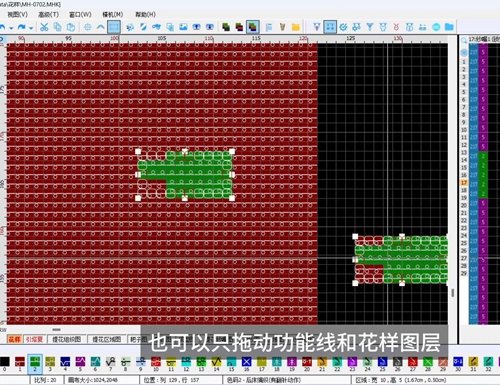Toggle the green-black layer view icon
Screen dimensions: 500x385
pyautogui.click(x=226, y=27)
